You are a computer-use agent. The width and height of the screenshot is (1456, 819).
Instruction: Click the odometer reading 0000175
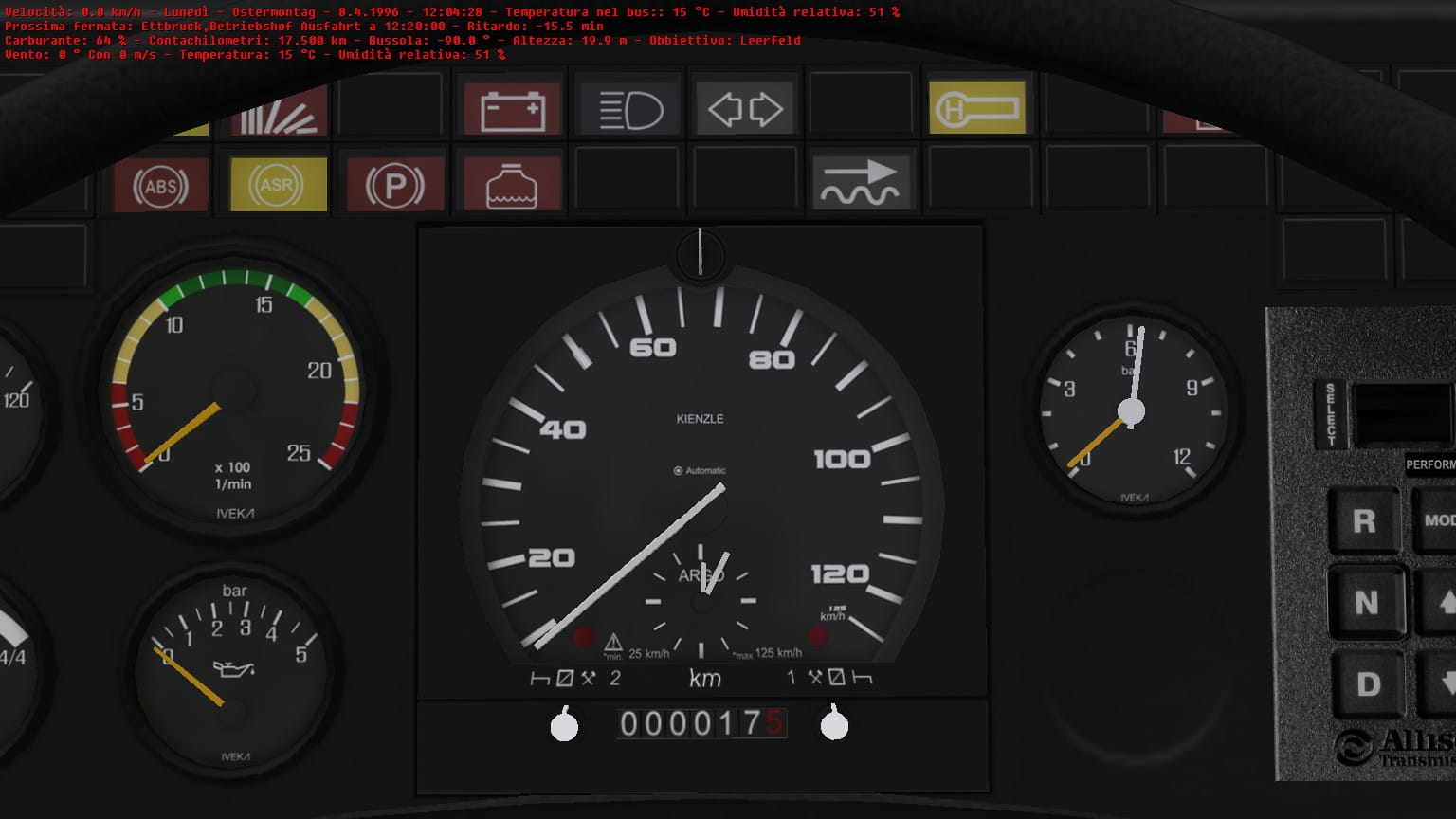click(701, 724)
